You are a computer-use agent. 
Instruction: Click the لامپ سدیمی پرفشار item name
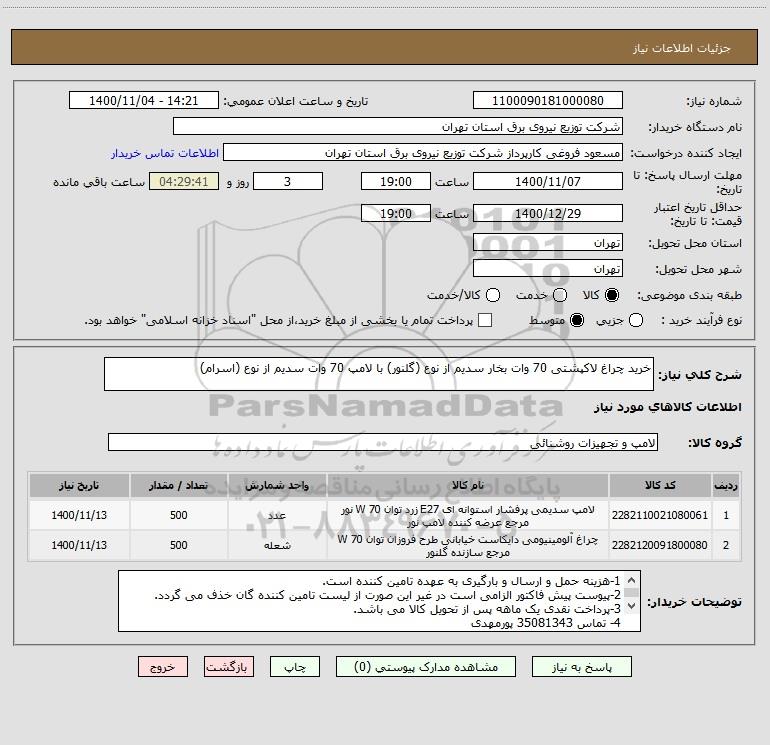(x=468, y=516)
